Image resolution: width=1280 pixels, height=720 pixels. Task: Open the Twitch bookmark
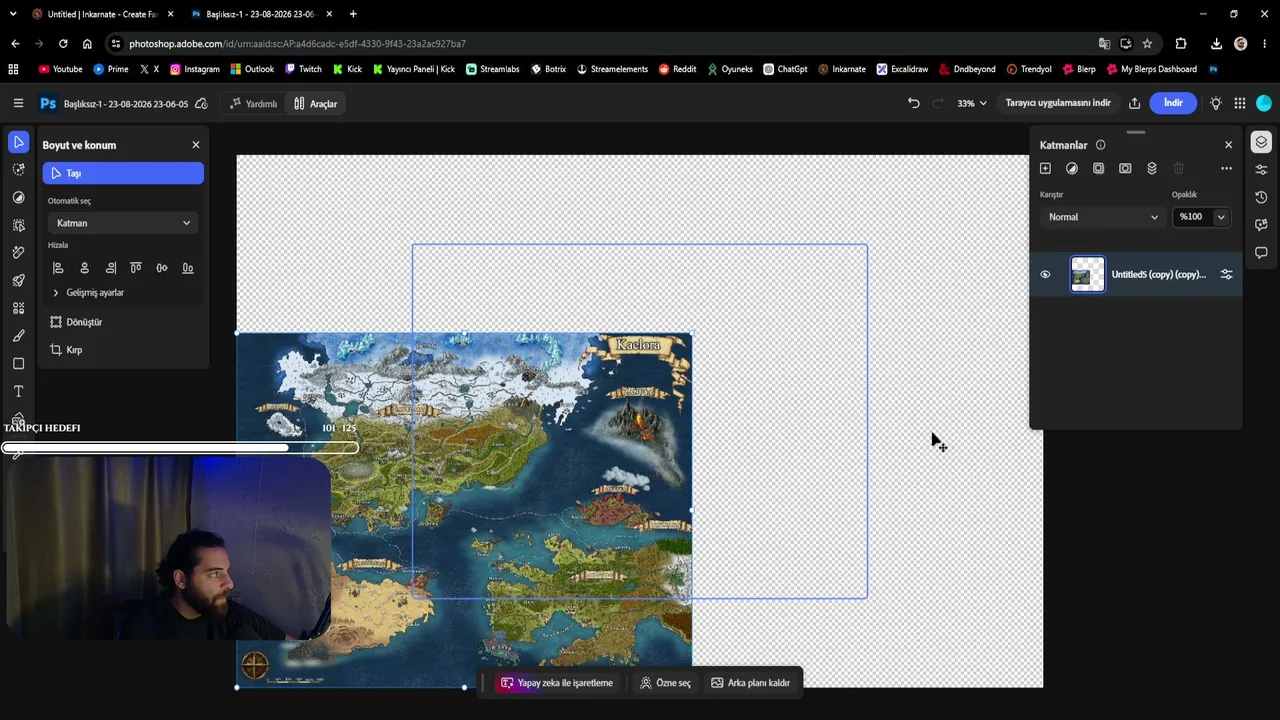click(x=303, y=69)
